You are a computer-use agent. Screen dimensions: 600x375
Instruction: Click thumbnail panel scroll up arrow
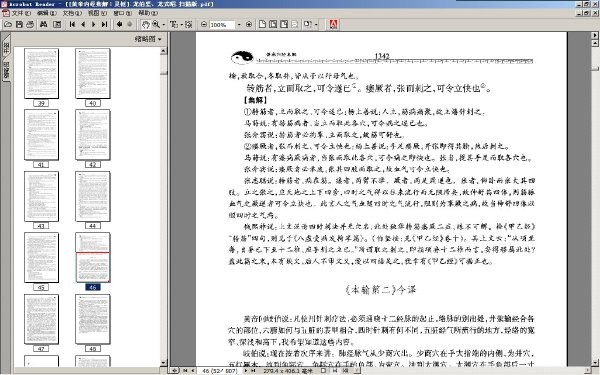(163, 51)
